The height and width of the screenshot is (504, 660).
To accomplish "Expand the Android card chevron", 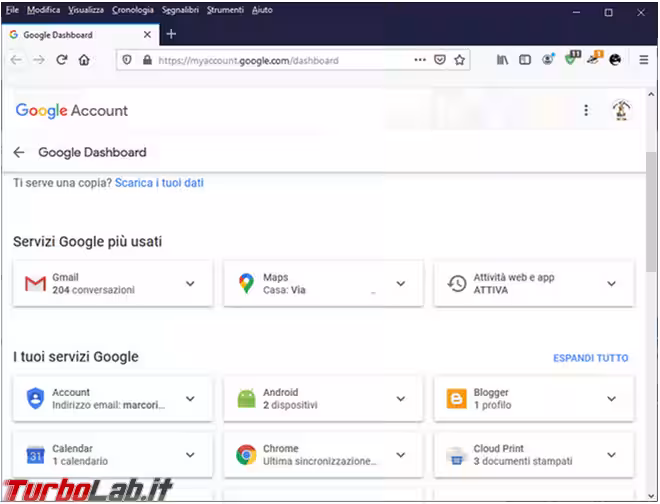I will point(401,398).
